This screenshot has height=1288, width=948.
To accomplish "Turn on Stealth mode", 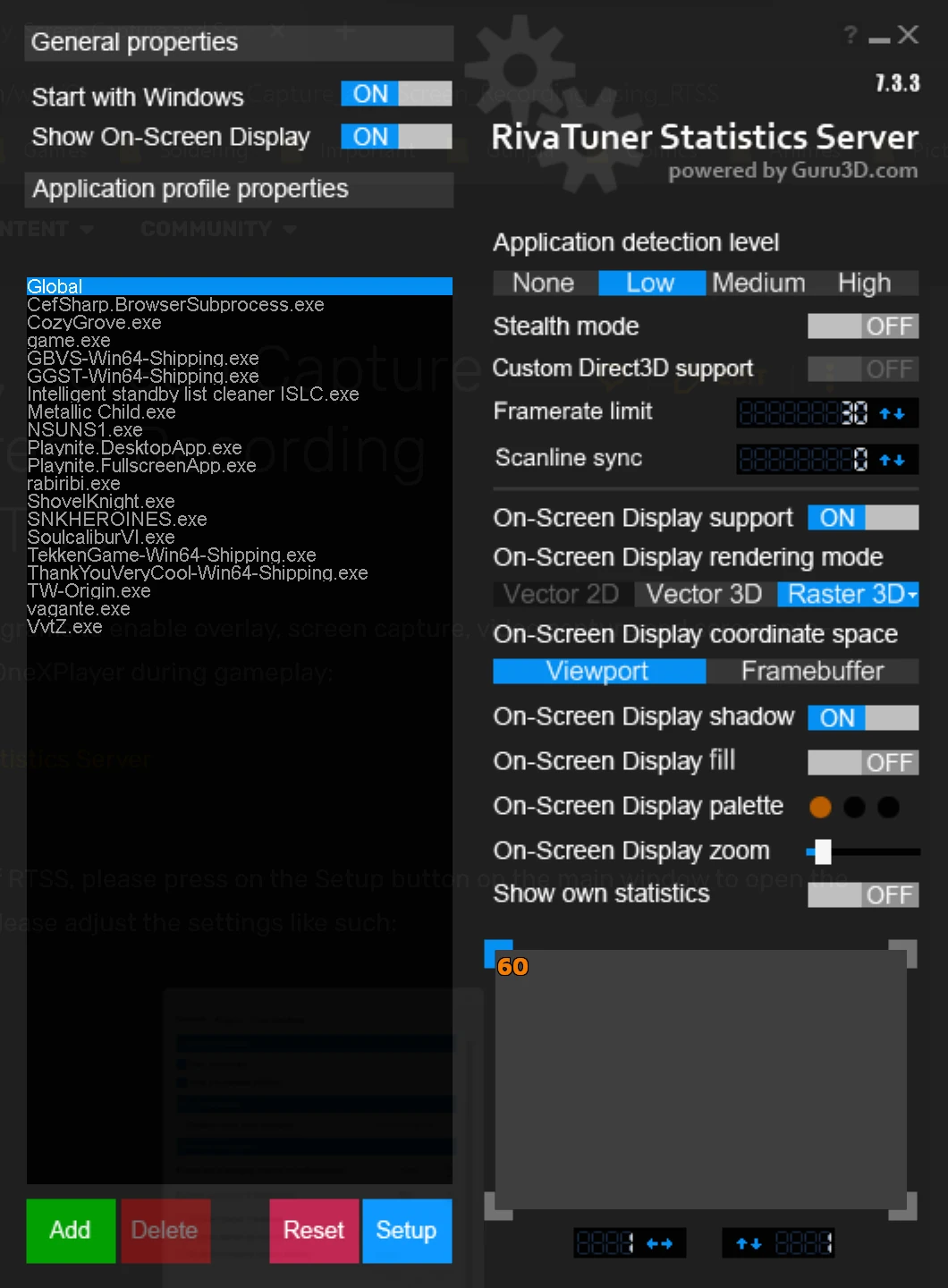I will click(862, 326).
